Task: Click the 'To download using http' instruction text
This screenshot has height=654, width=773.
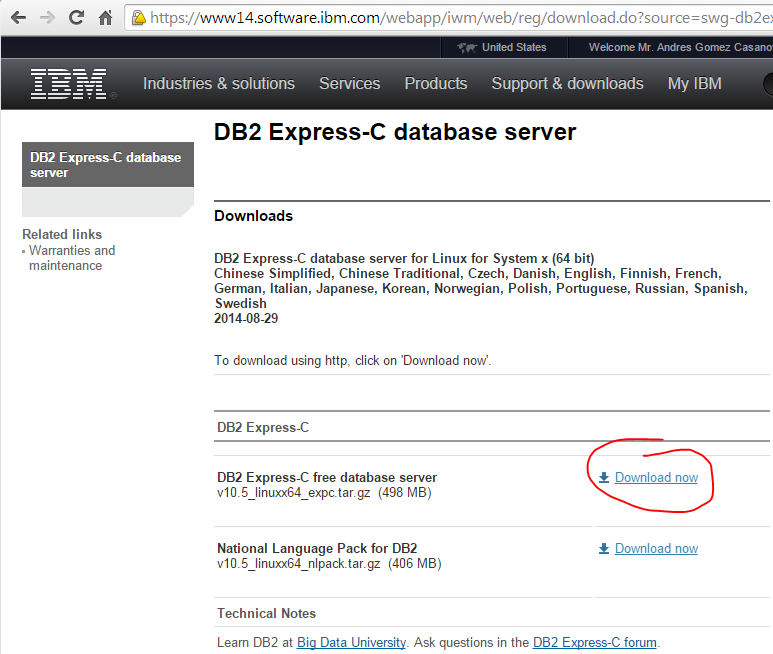Action: pyautogui.click(x=352, y=361)
